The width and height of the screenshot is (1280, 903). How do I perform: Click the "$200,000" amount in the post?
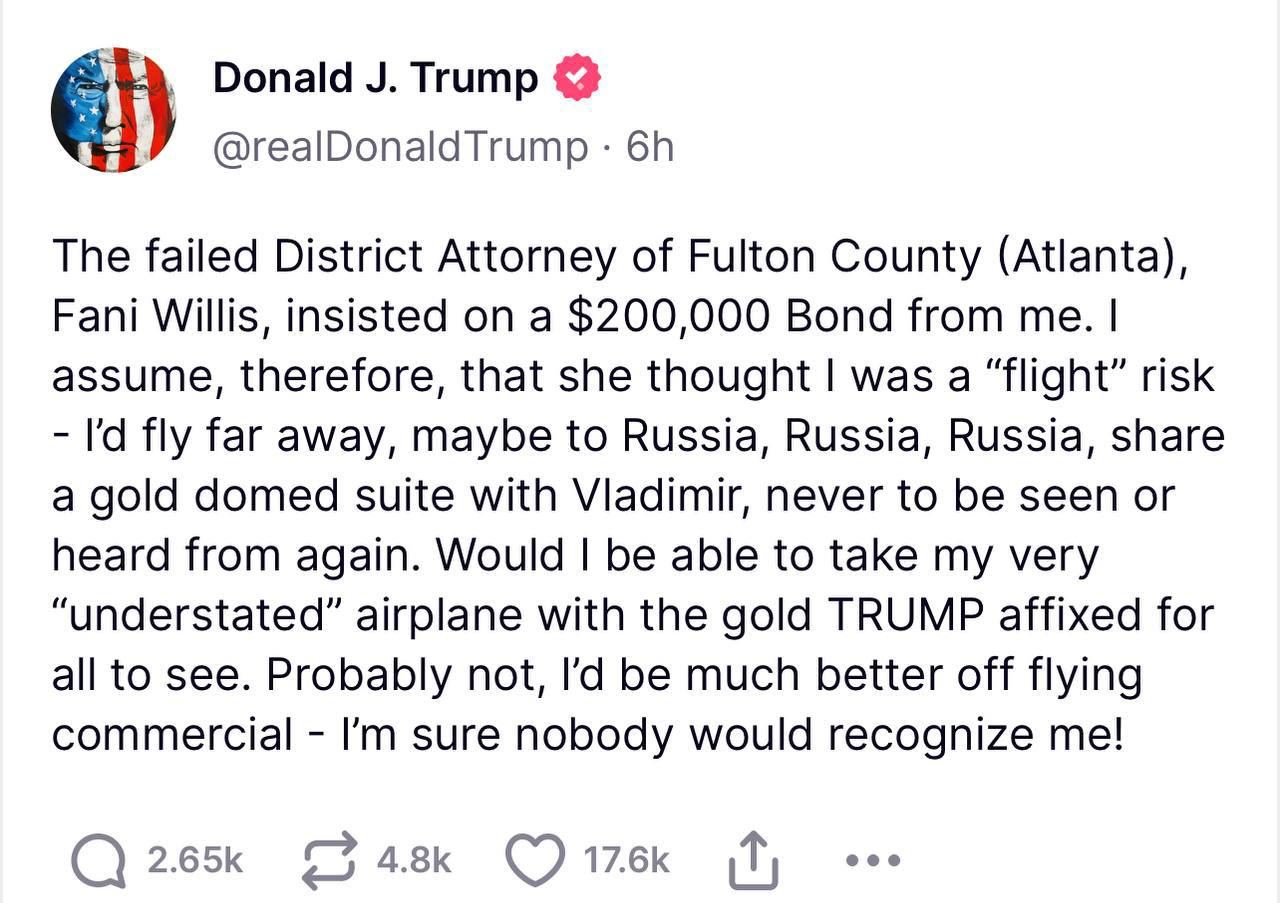(x=668, y=316)
